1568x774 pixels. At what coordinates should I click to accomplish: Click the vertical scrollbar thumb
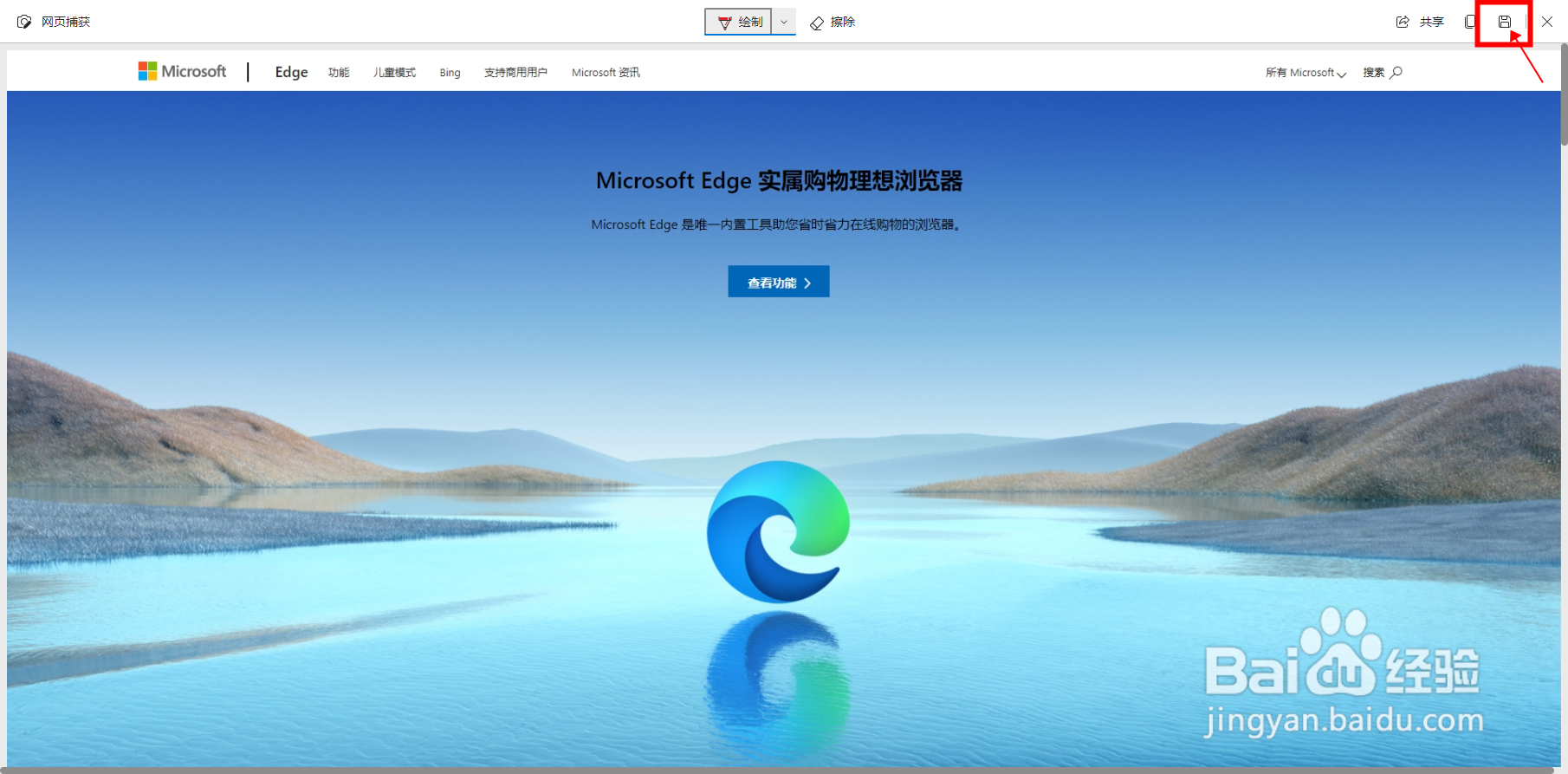[x=1564, y=94]
